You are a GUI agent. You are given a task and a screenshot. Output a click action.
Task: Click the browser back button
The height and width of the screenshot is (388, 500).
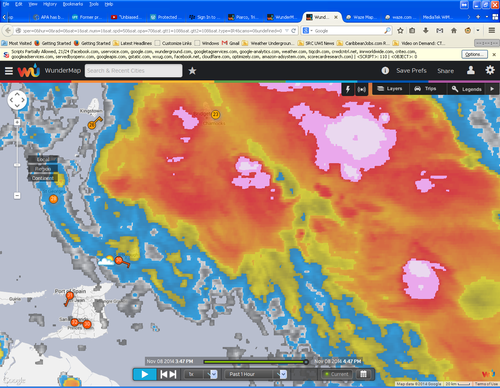click(8, 31)
